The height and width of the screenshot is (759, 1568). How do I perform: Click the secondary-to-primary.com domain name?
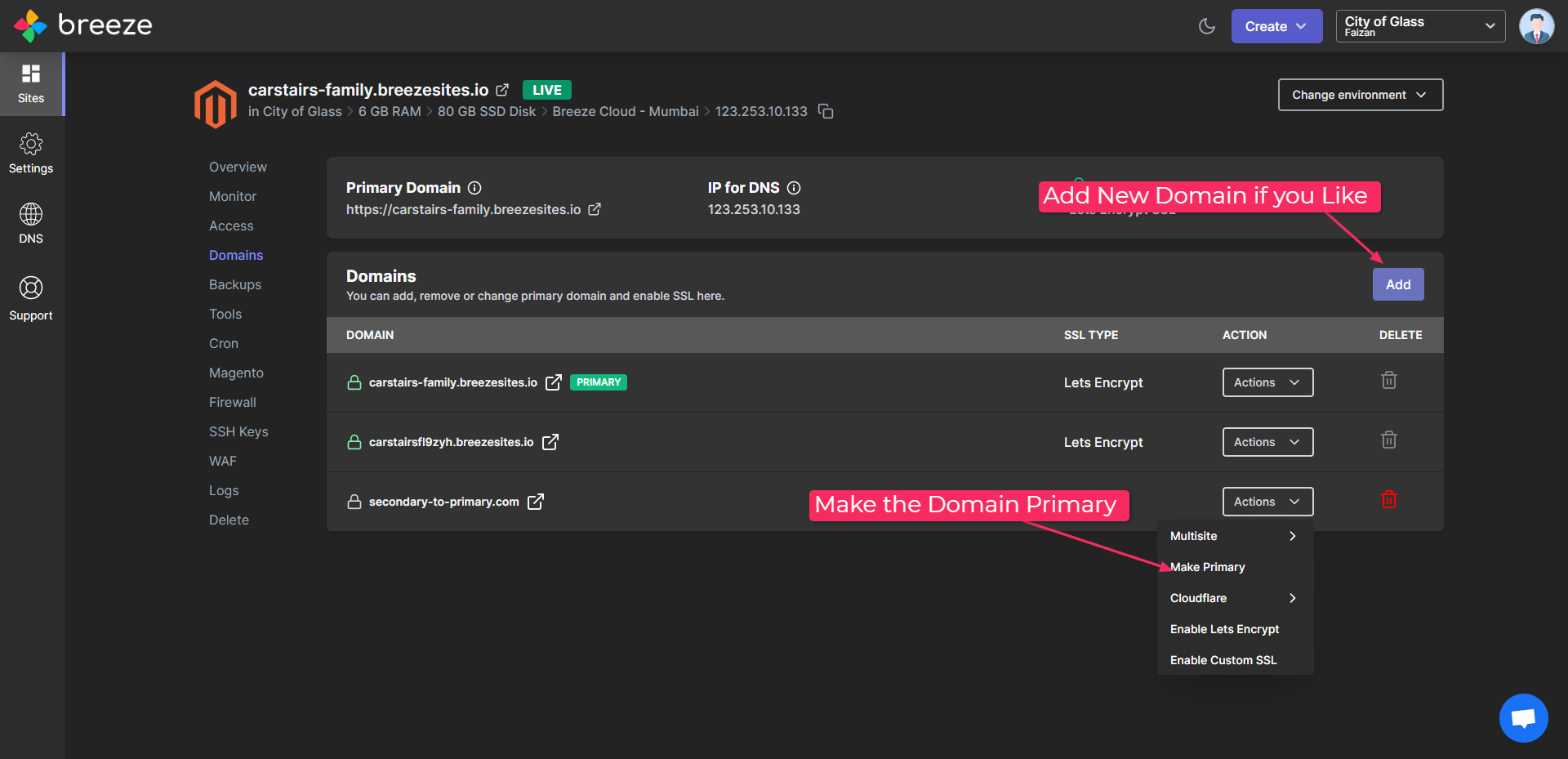(443, 502)
